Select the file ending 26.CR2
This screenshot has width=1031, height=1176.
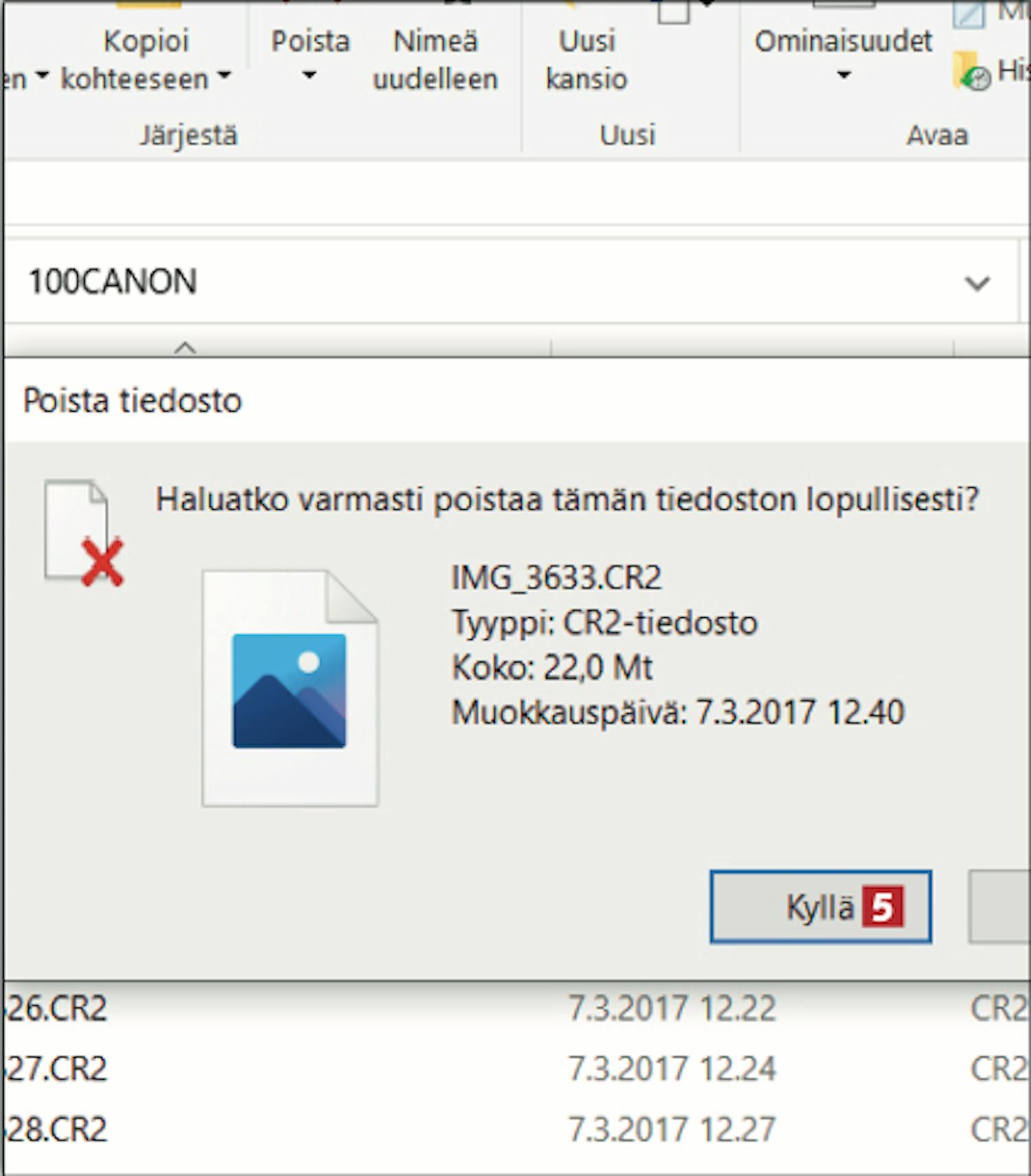point(56,1008)
